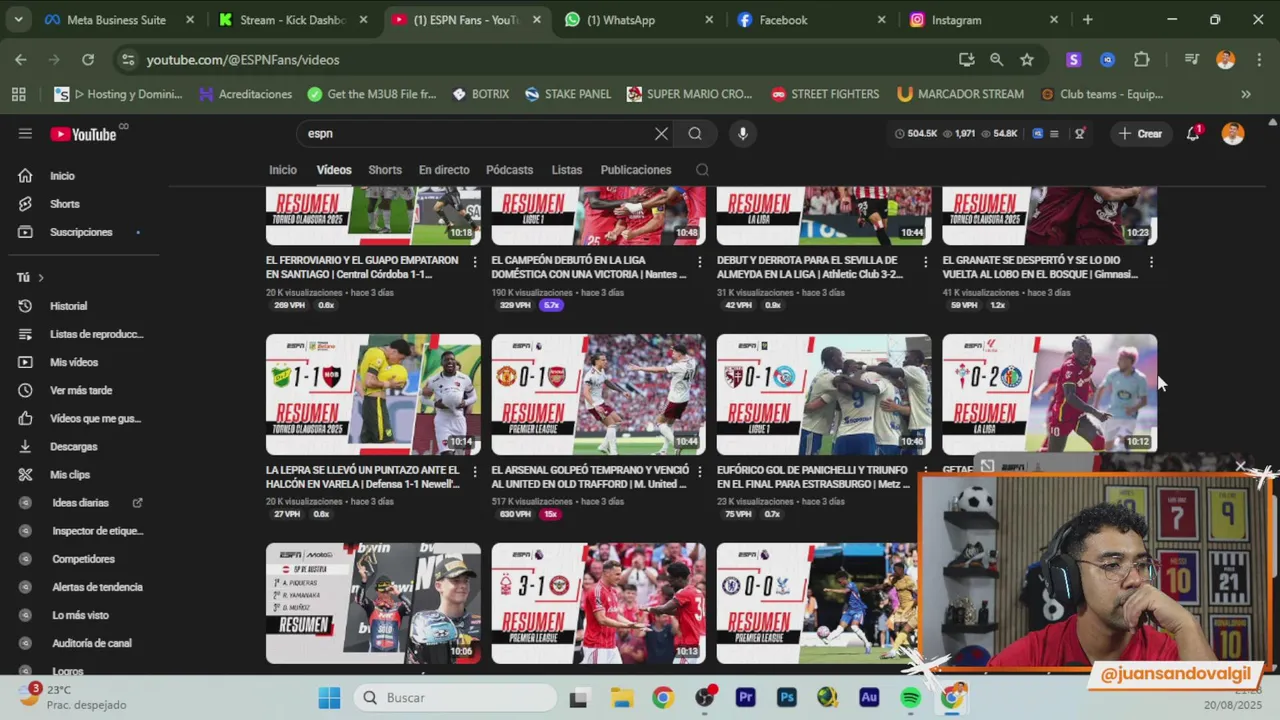Open options menu for El Arsenal Golpeó video
This screenshot has width=1280, height=720.
click(699, 471)
